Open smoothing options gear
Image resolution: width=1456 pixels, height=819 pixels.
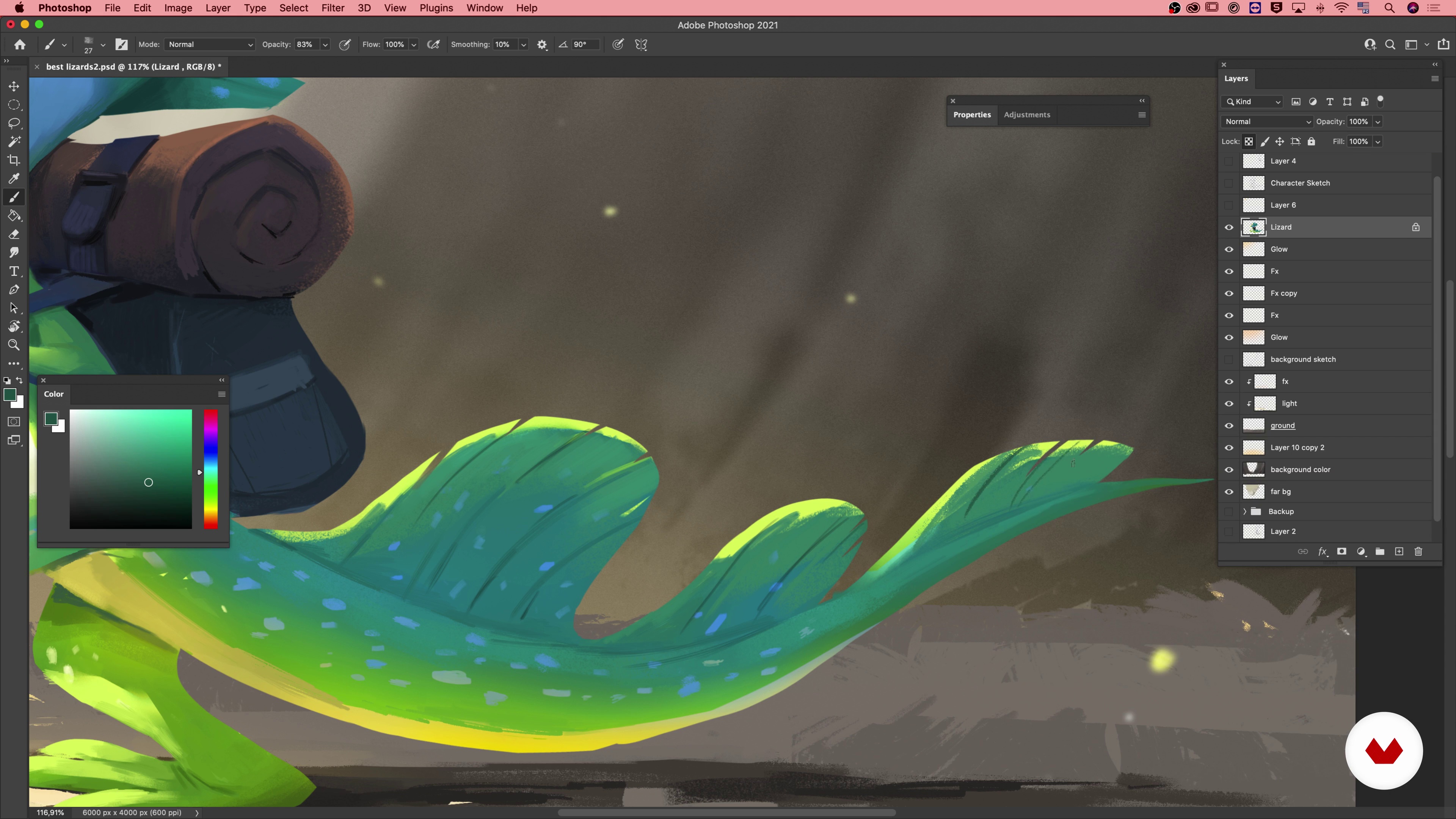542,45
